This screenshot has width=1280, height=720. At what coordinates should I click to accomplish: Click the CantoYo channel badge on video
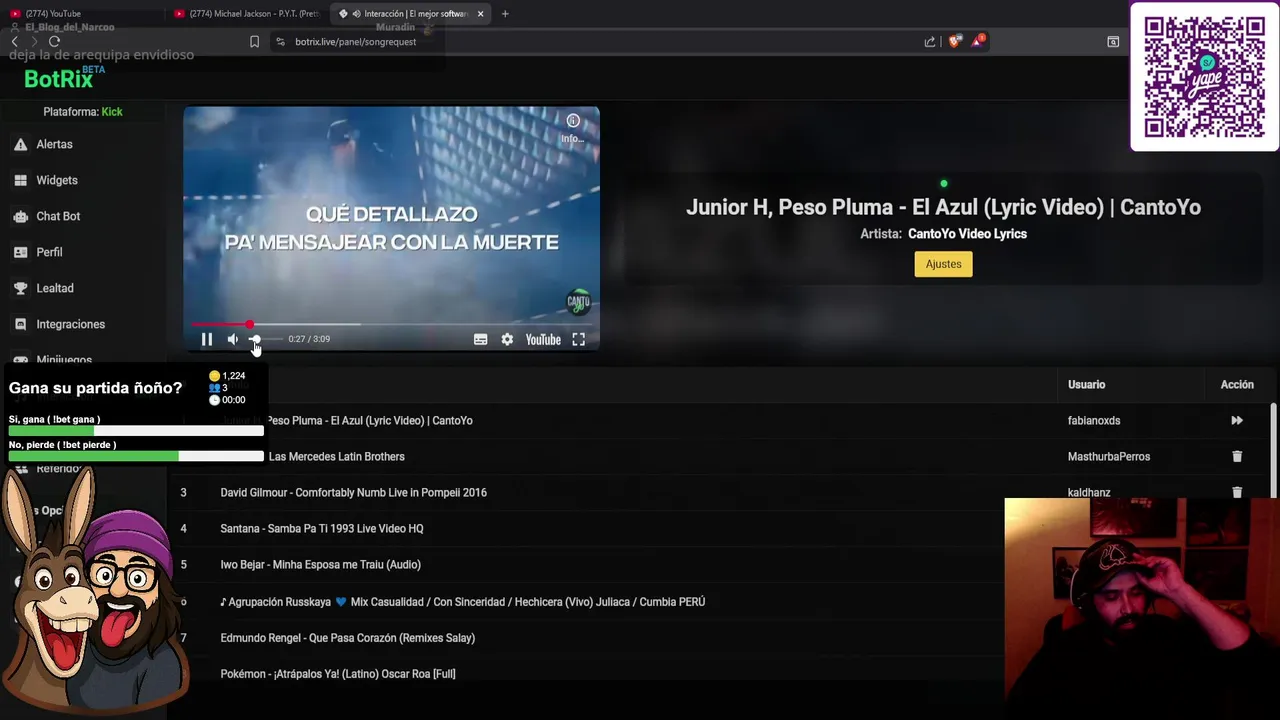578,301
